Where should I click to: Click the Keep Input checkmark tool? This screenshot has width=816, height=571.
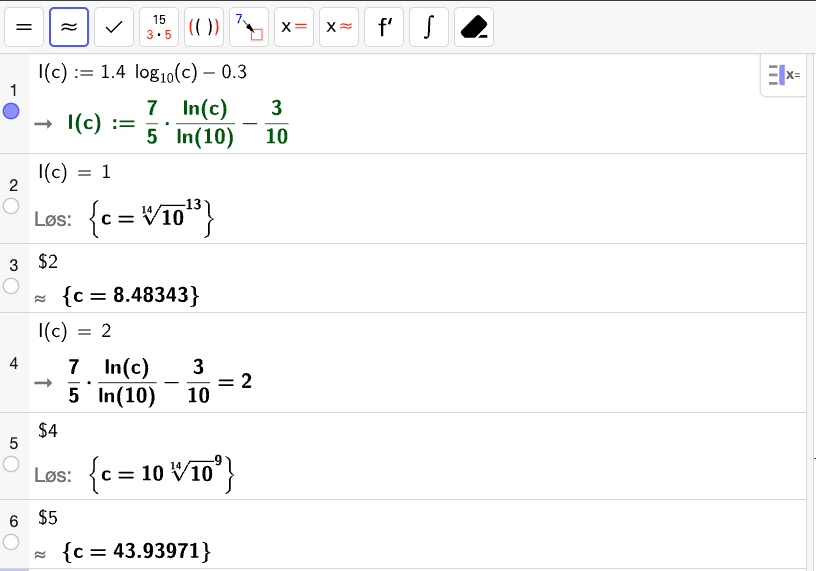click(114, 28)
